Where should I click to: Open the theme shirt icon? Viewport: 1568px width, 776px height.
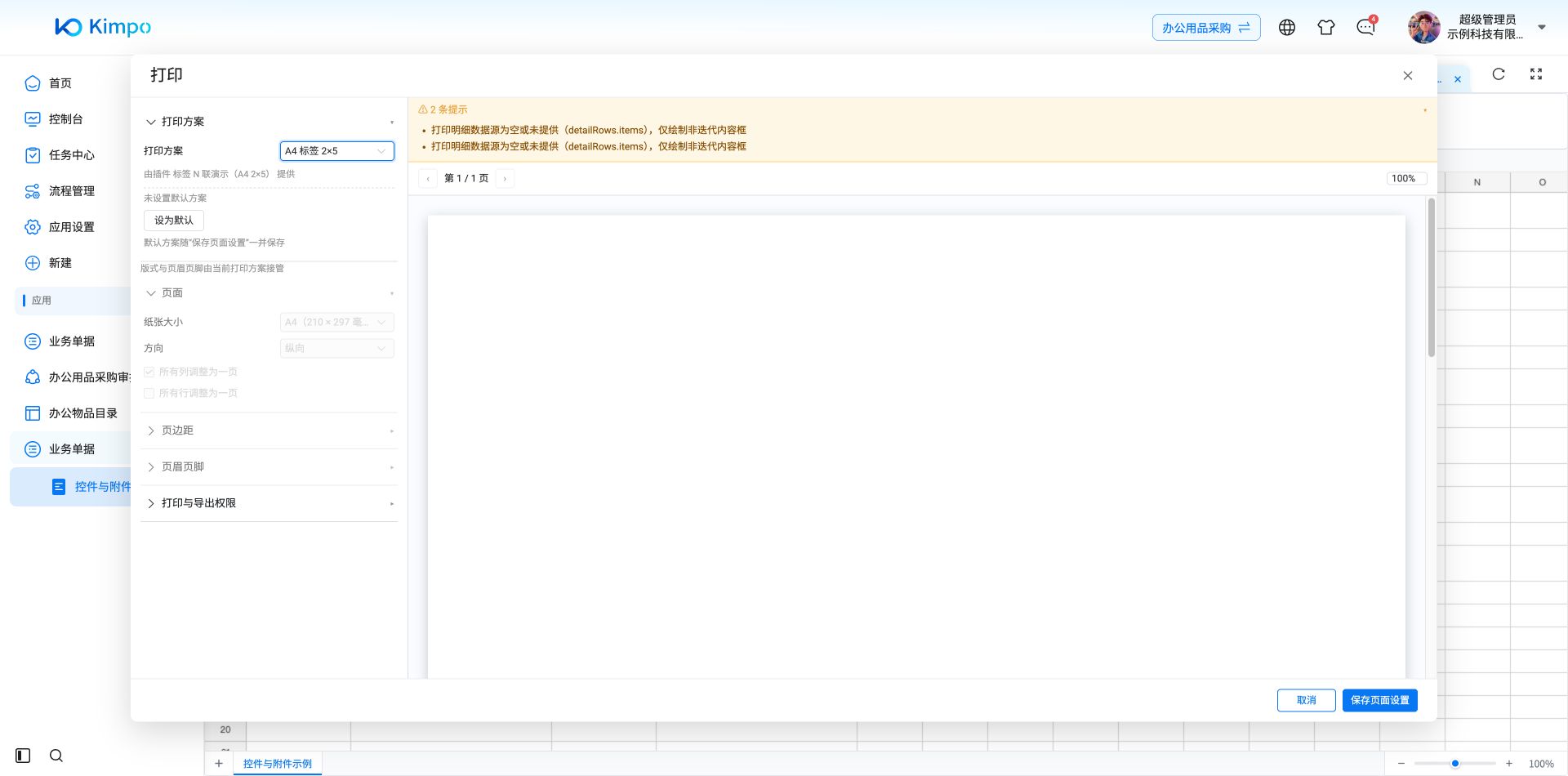[x=1326, y=28]
